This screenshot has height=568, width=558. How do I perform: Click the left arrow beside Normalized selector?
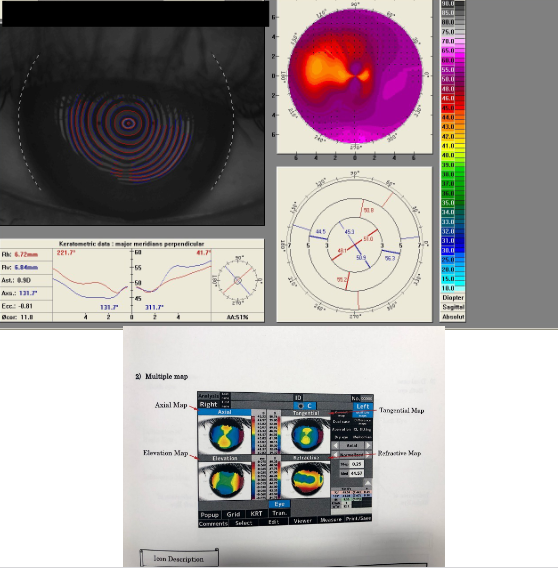tap(335, 455)
